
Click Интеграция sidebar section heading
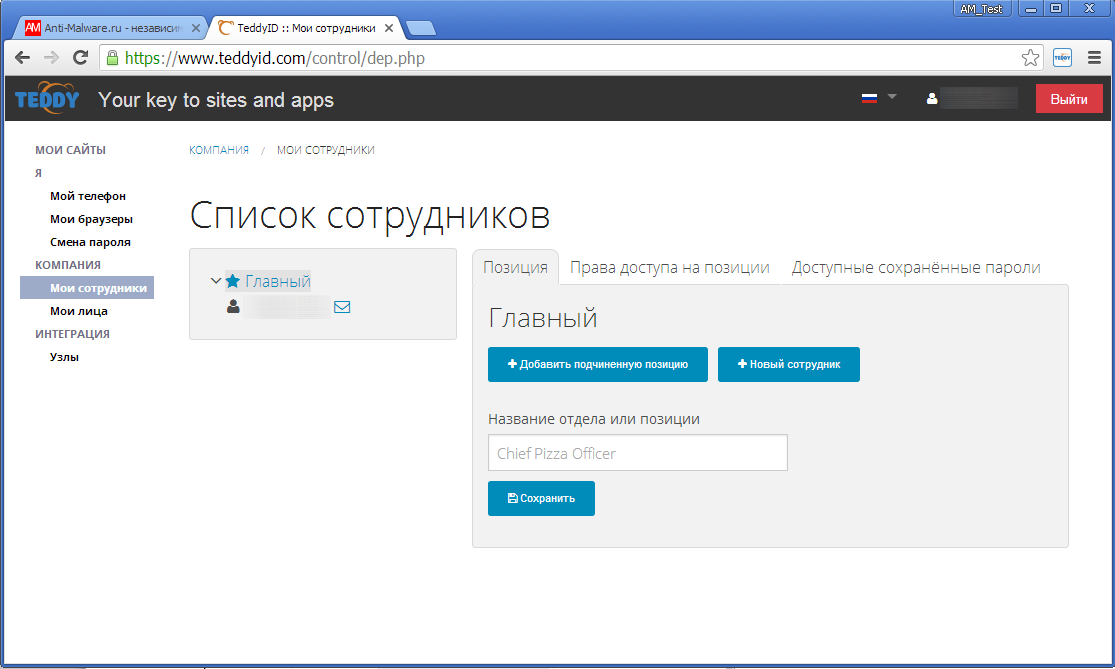click(x=72, y=334)
